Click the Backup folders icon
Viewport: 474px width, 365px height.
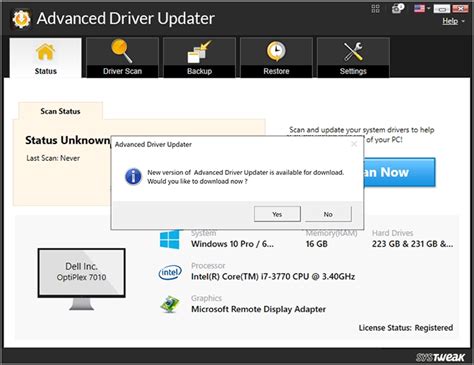pyautogui.click(x=199, y=52)
